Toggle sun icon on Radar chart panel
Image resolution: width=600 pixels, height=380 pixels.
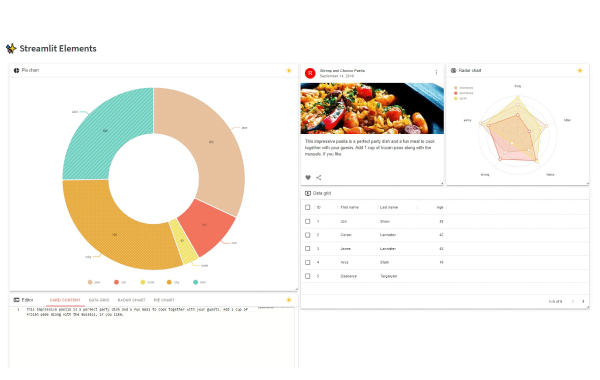[580, 70]
